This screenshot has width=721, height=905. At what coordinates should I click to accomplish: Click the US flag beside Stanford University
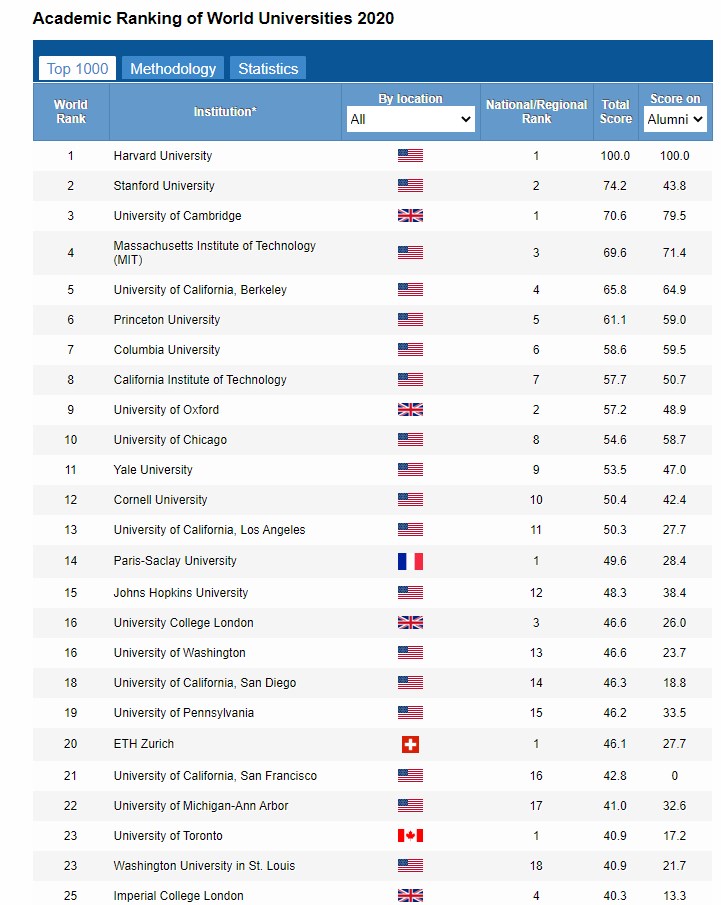(x=410, y=186)
